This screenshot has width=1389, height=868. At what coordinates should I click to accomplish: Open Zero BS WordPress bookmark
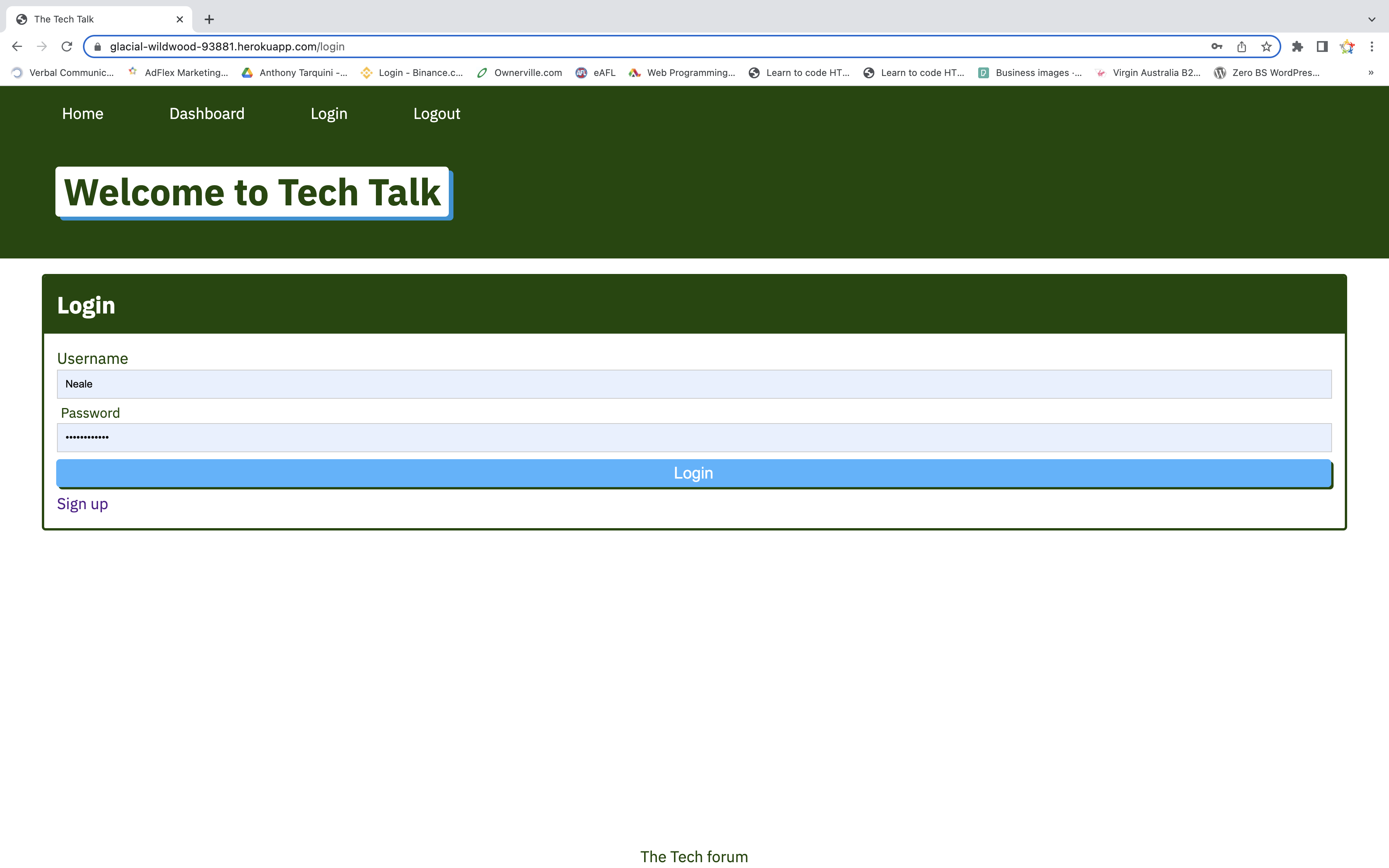coord(1267,72)
